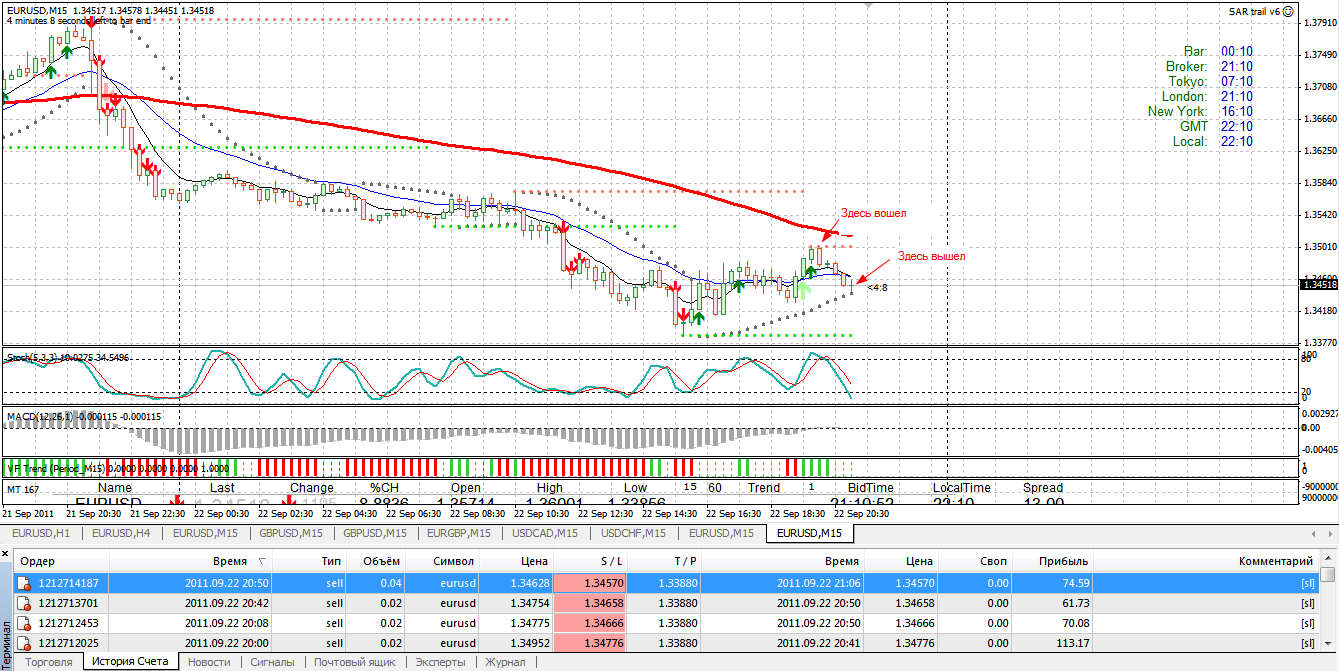Select order number 1212712025
The height and width of the screenshot is (671, 1339).
pos(68,643)
